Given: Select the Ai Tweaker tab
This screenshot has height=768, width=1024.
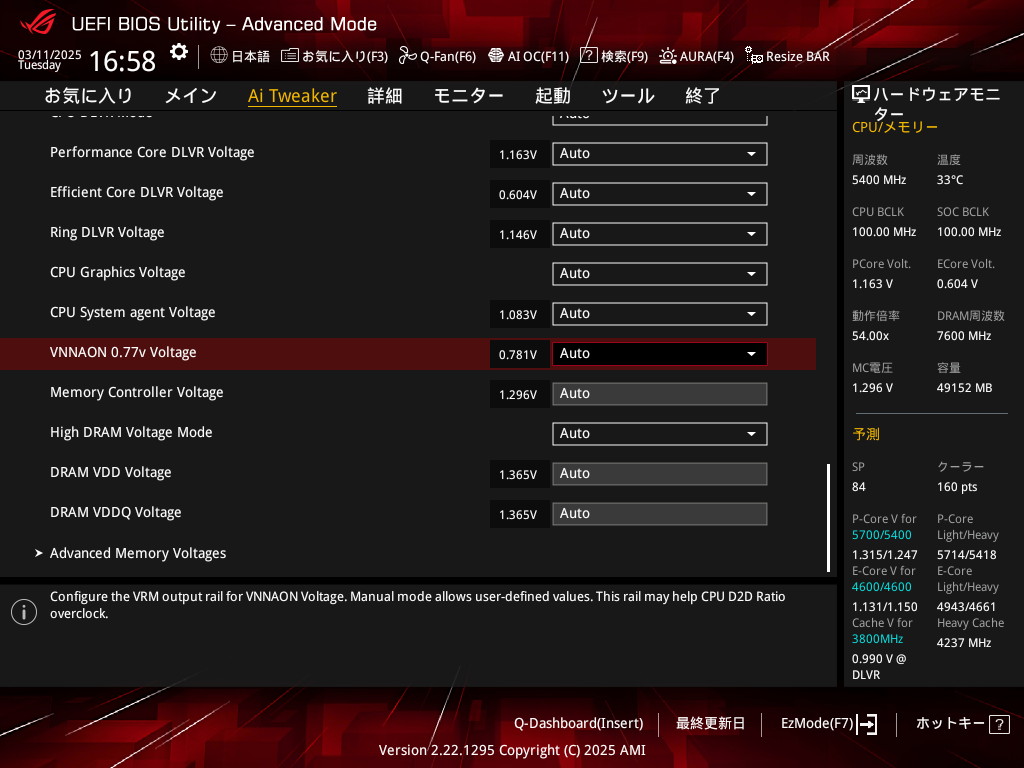Looking at the screenshot, I should [292, 96].
